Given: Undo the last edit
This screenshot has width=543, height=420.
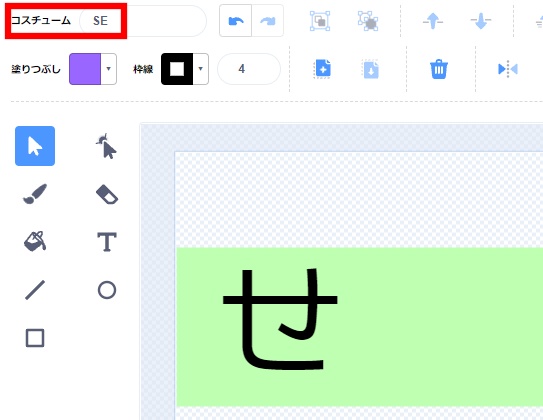Looking at the screenshot, I should pos(235,21).
